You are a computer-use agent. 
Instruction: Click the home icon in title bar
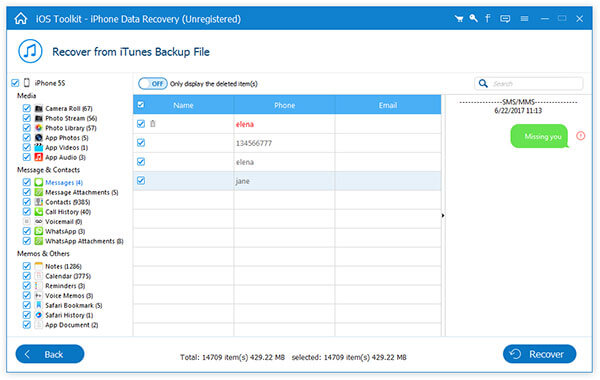21,18
